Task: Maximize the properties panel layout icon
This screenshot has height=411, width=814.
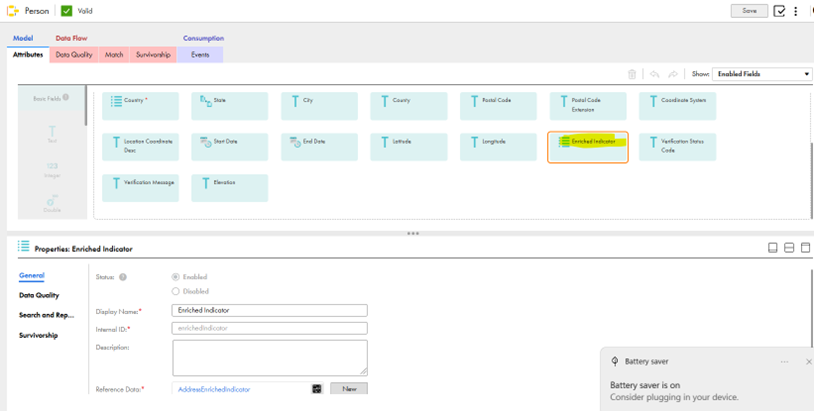Action: [x=805, y=248]
